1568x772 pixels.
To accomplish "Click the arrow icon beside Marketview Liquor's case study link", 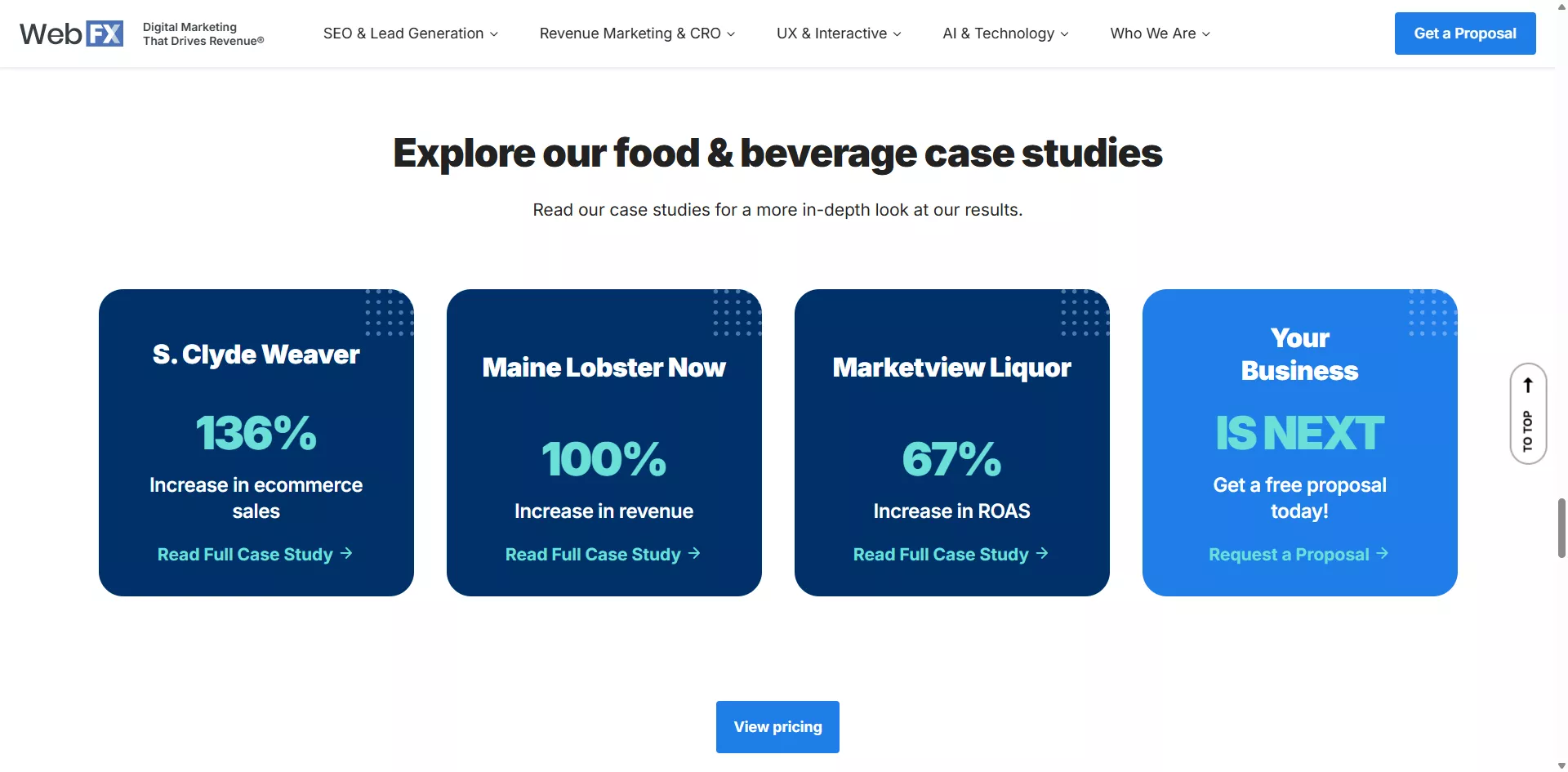I will pyautogui.click(x=1042, y=554).
